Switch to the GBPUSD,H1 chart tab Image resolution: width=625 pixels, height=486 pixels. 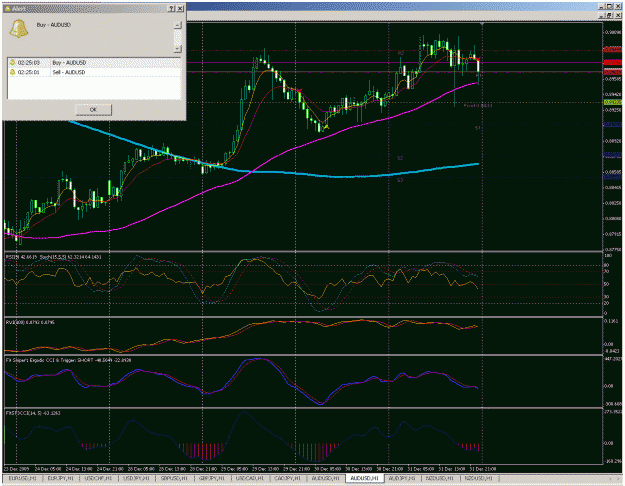(x=174, y=478)
